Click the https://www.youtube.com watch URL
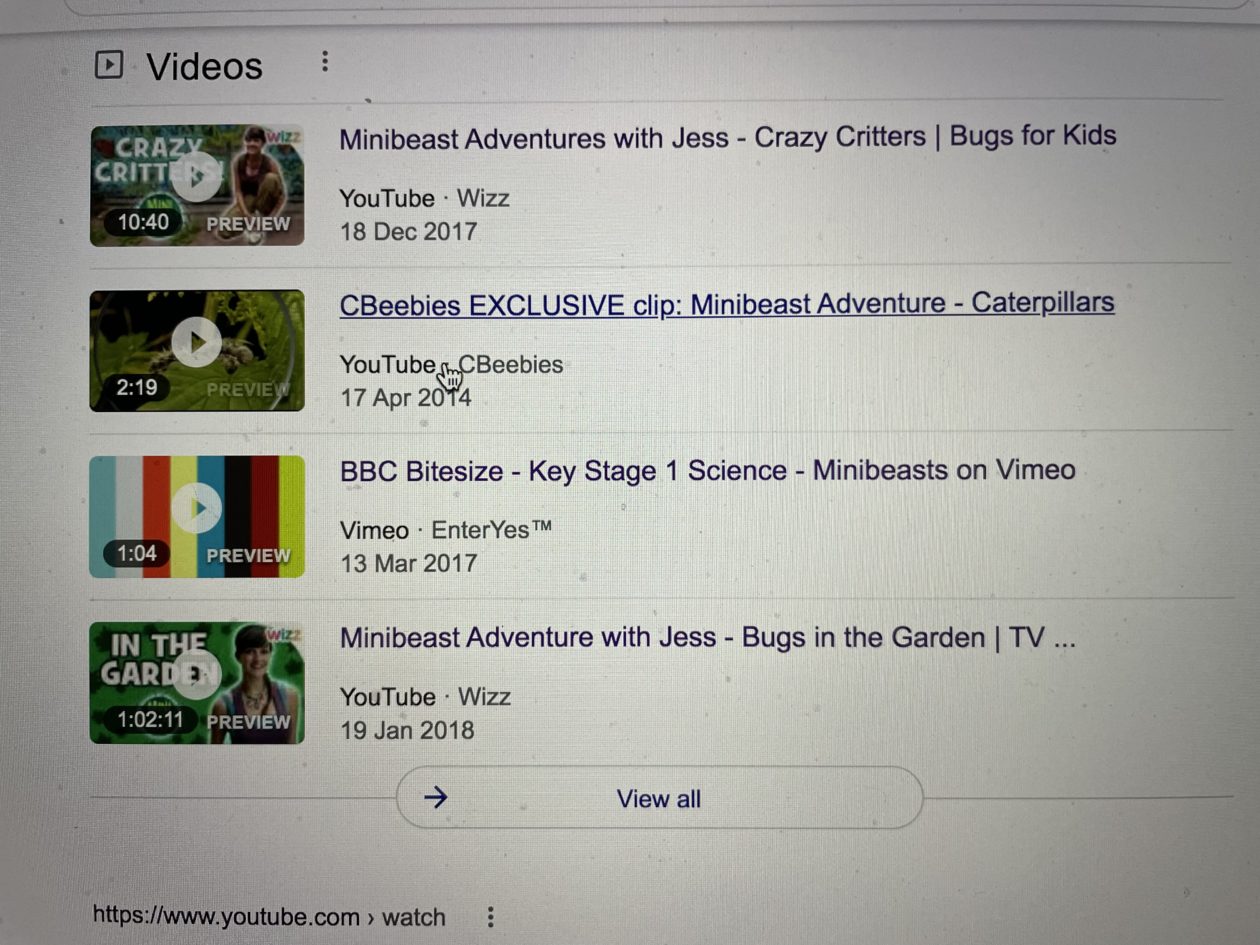This screenshot has height=945, width=1260. tap(269, 917)
